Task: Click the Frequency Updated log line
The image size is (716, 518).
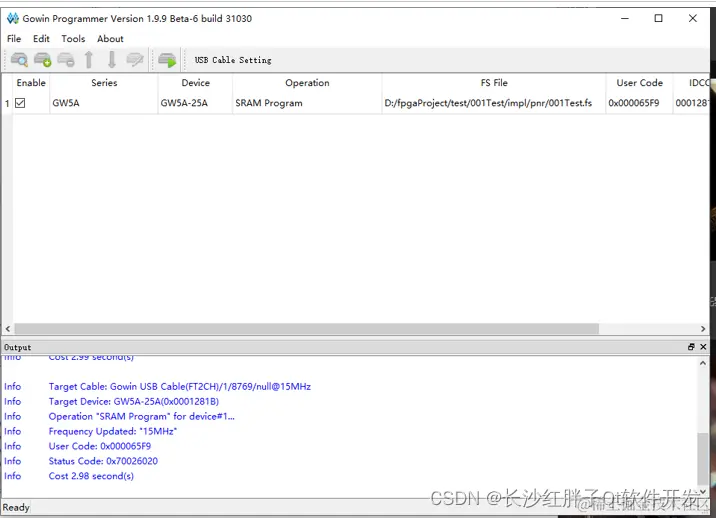Action: 112,431
